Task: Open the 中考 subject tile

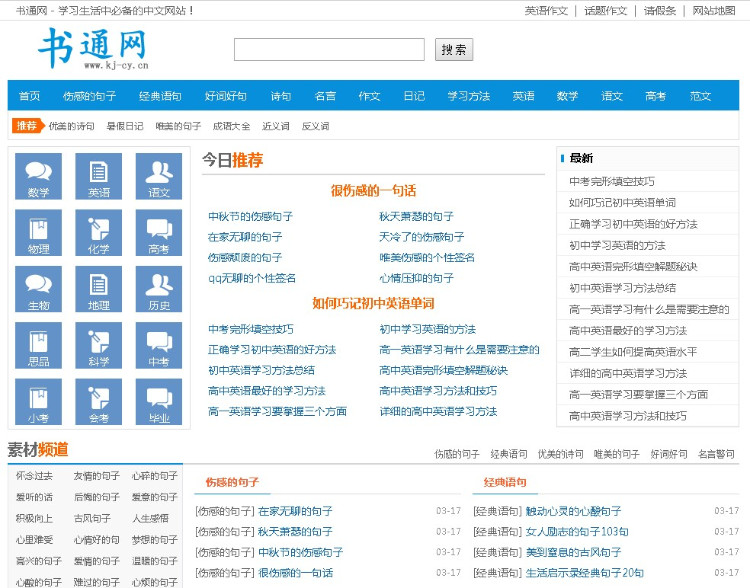Action: [x=159, y=345]
